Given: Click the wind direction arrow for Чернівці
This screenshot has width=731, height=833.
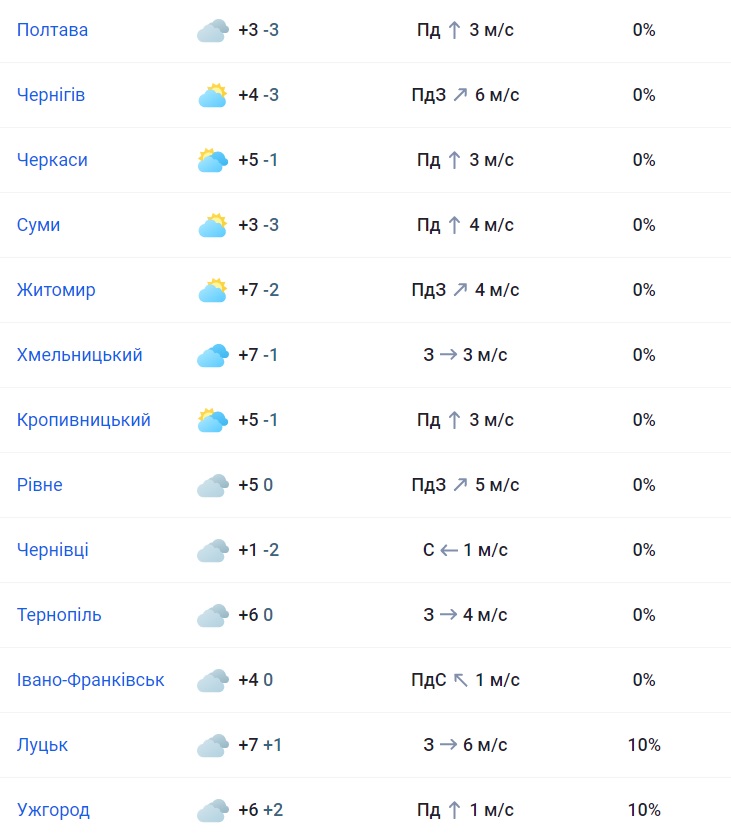Looking at the screenshot, I should tap(449, 550).
